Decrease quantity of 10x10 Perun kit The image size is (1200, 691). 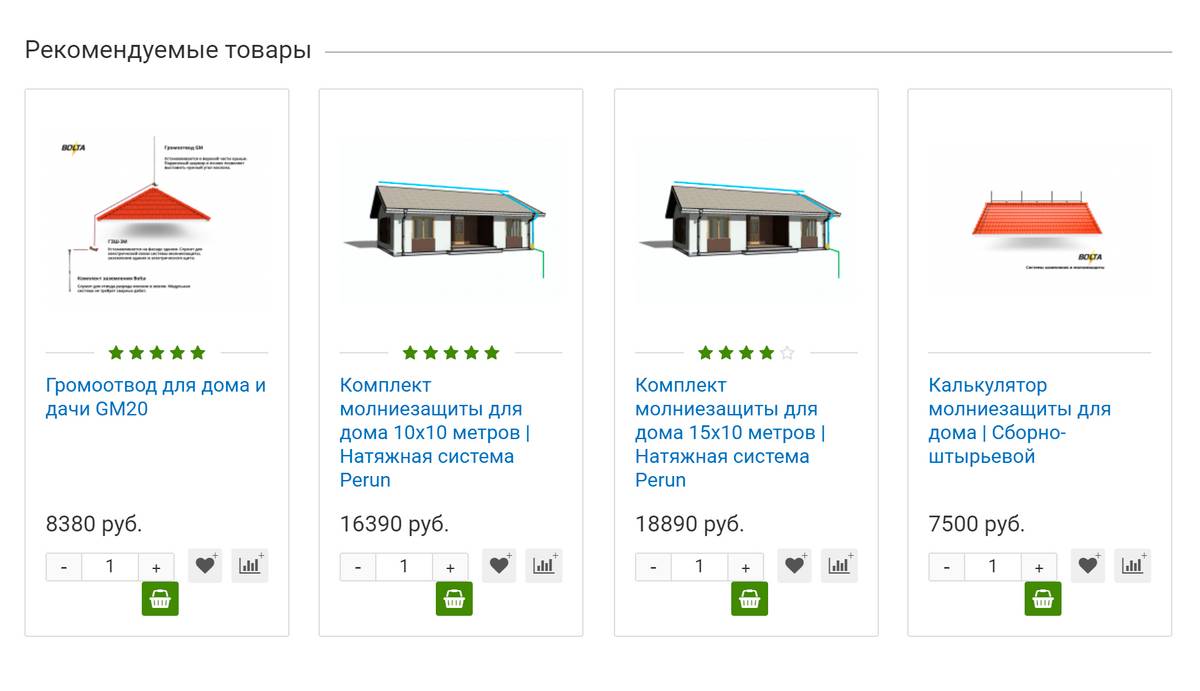358,567
